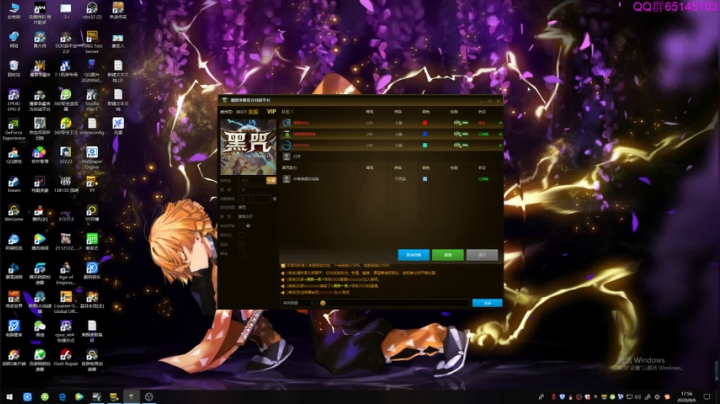
Task: Click the teal color swatch of third player
Action: click(425, 145)
